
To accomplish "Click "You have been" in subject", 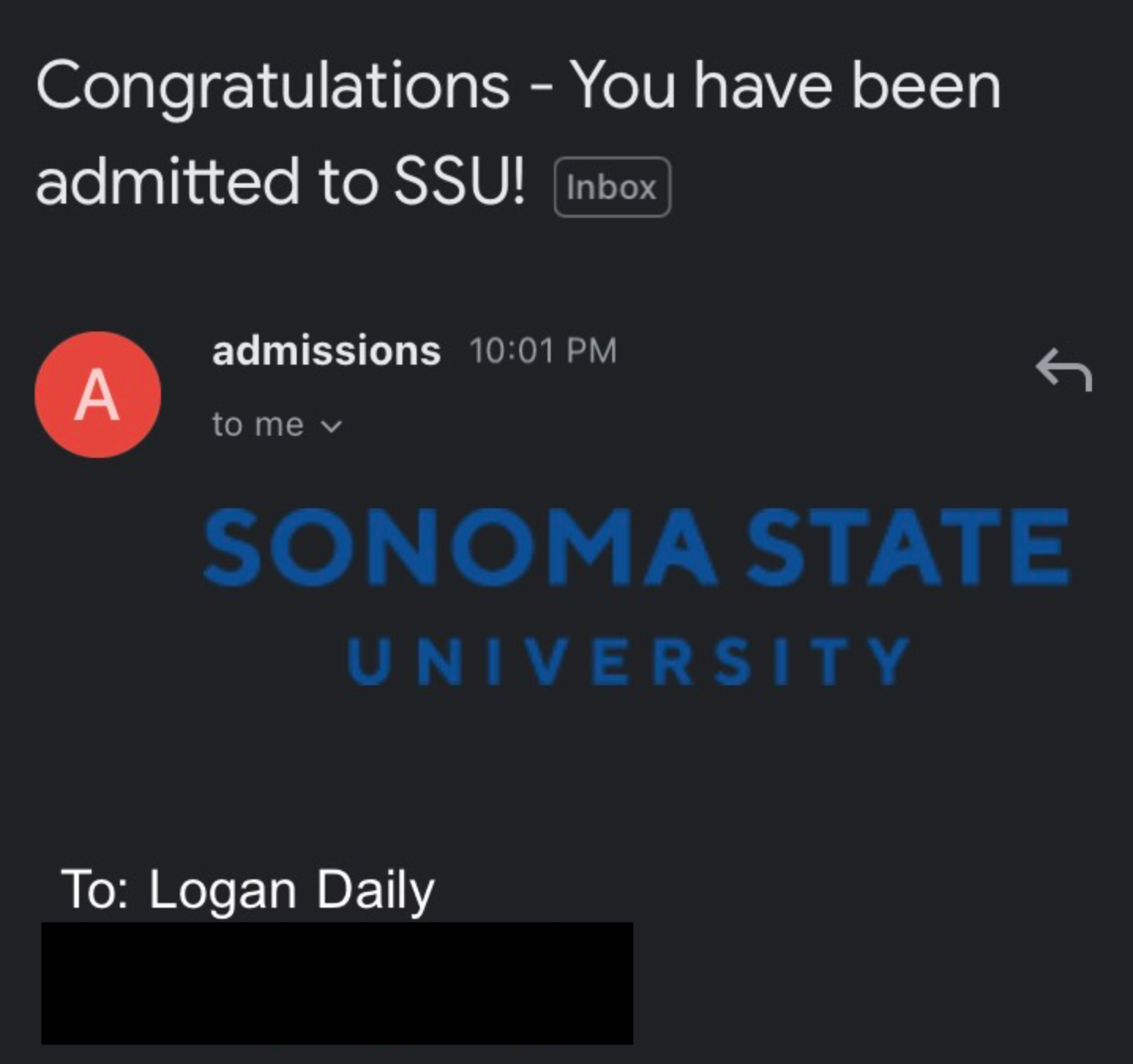I will point(785,85).
